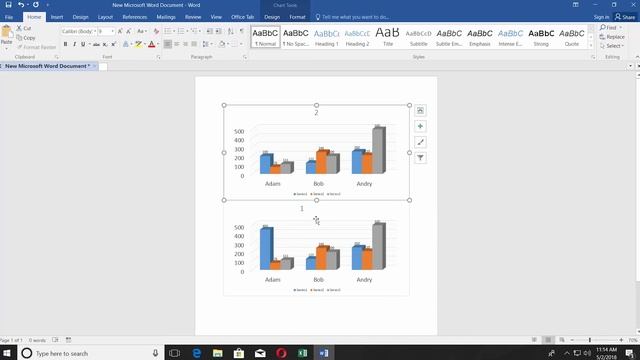Click the Chart Elements plus button
The width and height of the screenshot is (640, 360).
click(x=420, y=127)
